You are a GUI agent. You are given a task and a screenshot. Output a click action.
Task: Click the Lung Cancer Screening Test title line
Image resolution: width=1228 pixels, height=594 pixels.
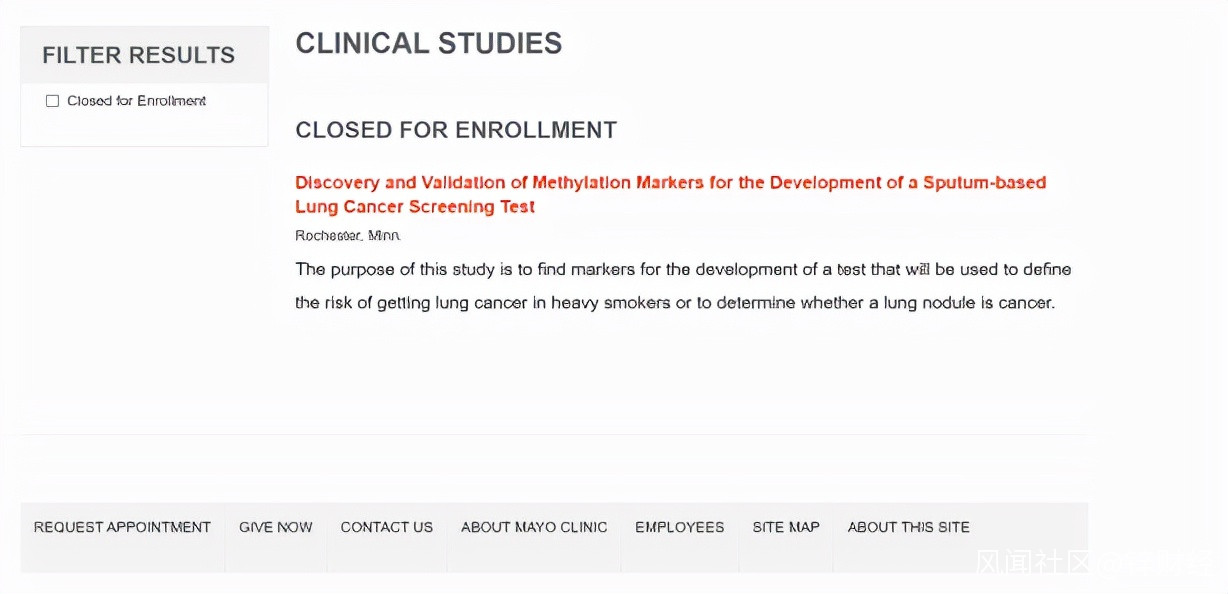415,207
